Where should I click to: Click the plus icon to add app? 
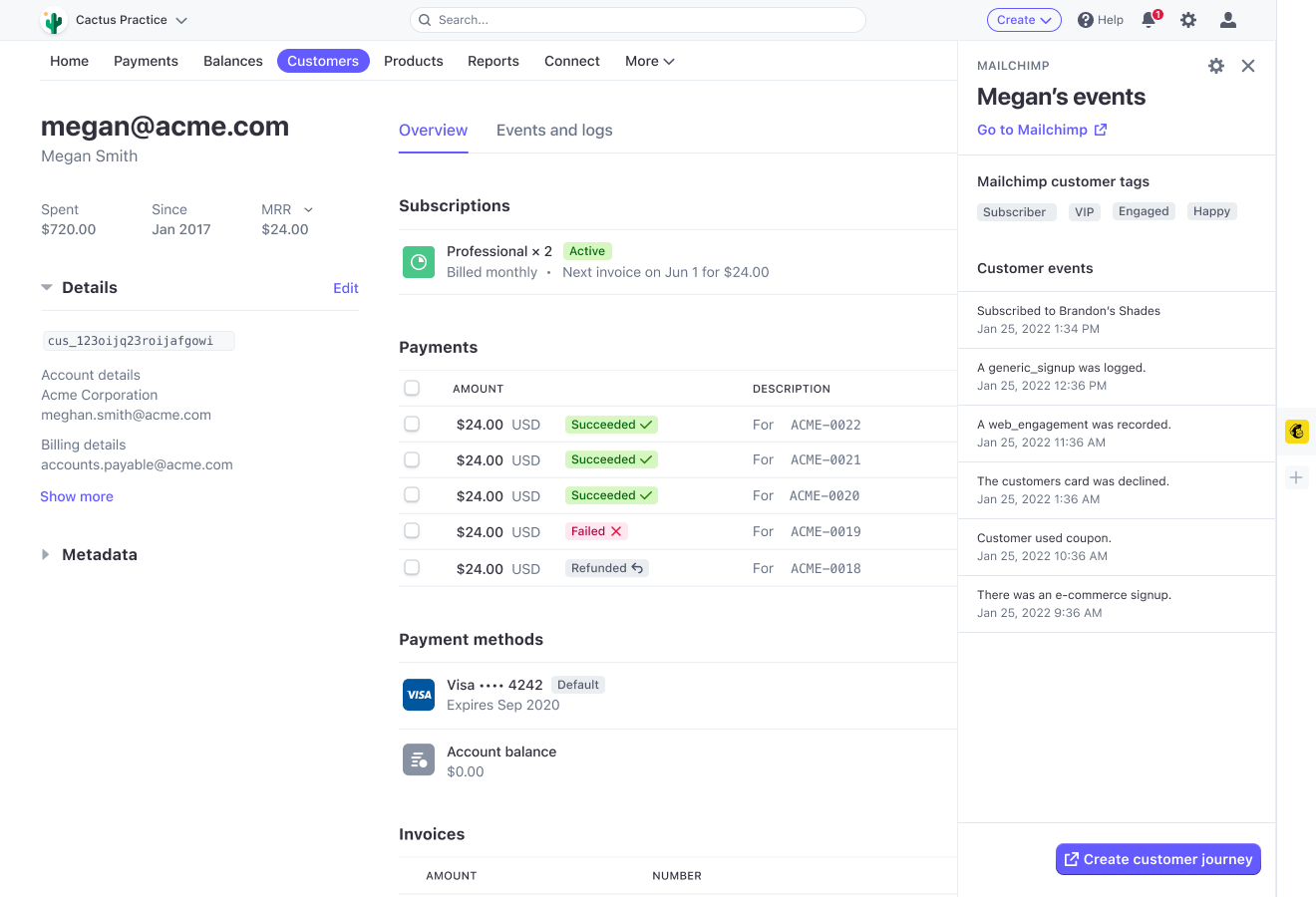coord(1296,477)
